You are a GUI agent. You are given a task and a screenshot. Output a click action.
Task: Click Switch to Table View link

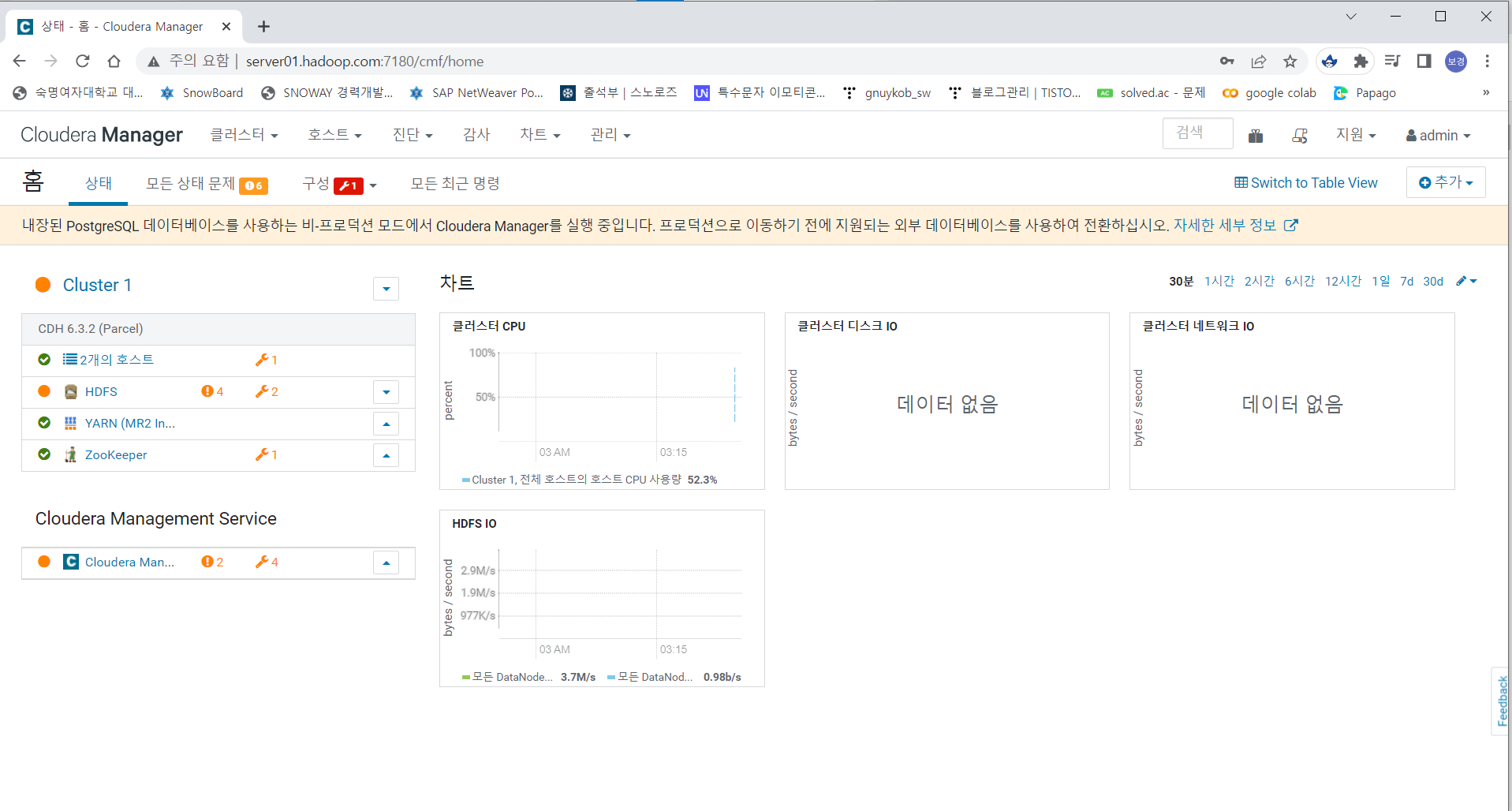click(1306, 183)
